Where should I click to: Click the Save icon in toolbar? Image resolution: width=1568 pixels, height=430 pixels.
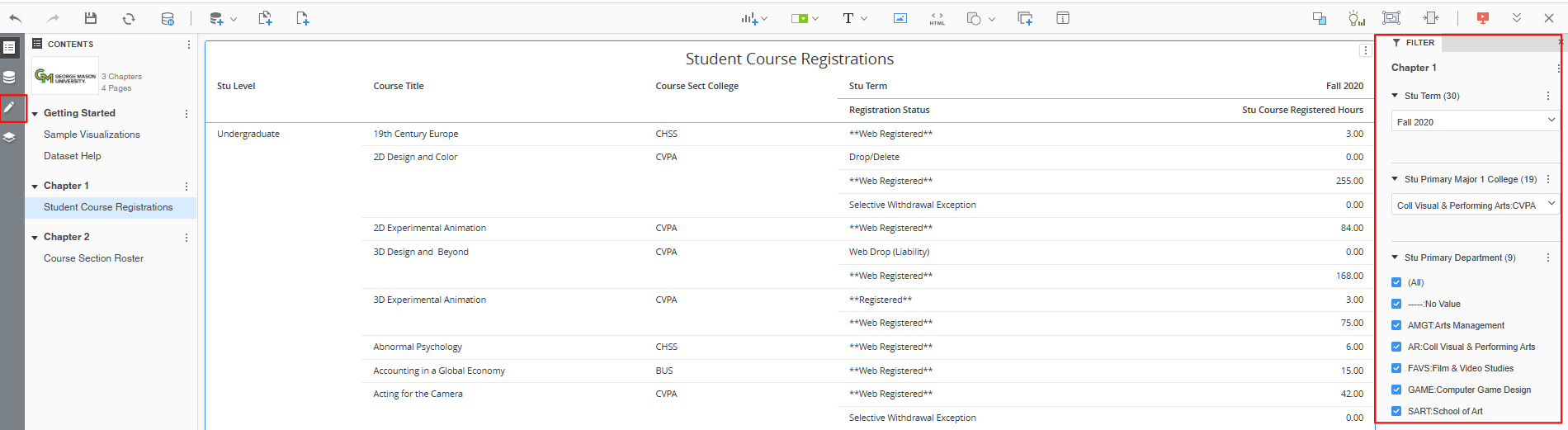coord(91,18)
